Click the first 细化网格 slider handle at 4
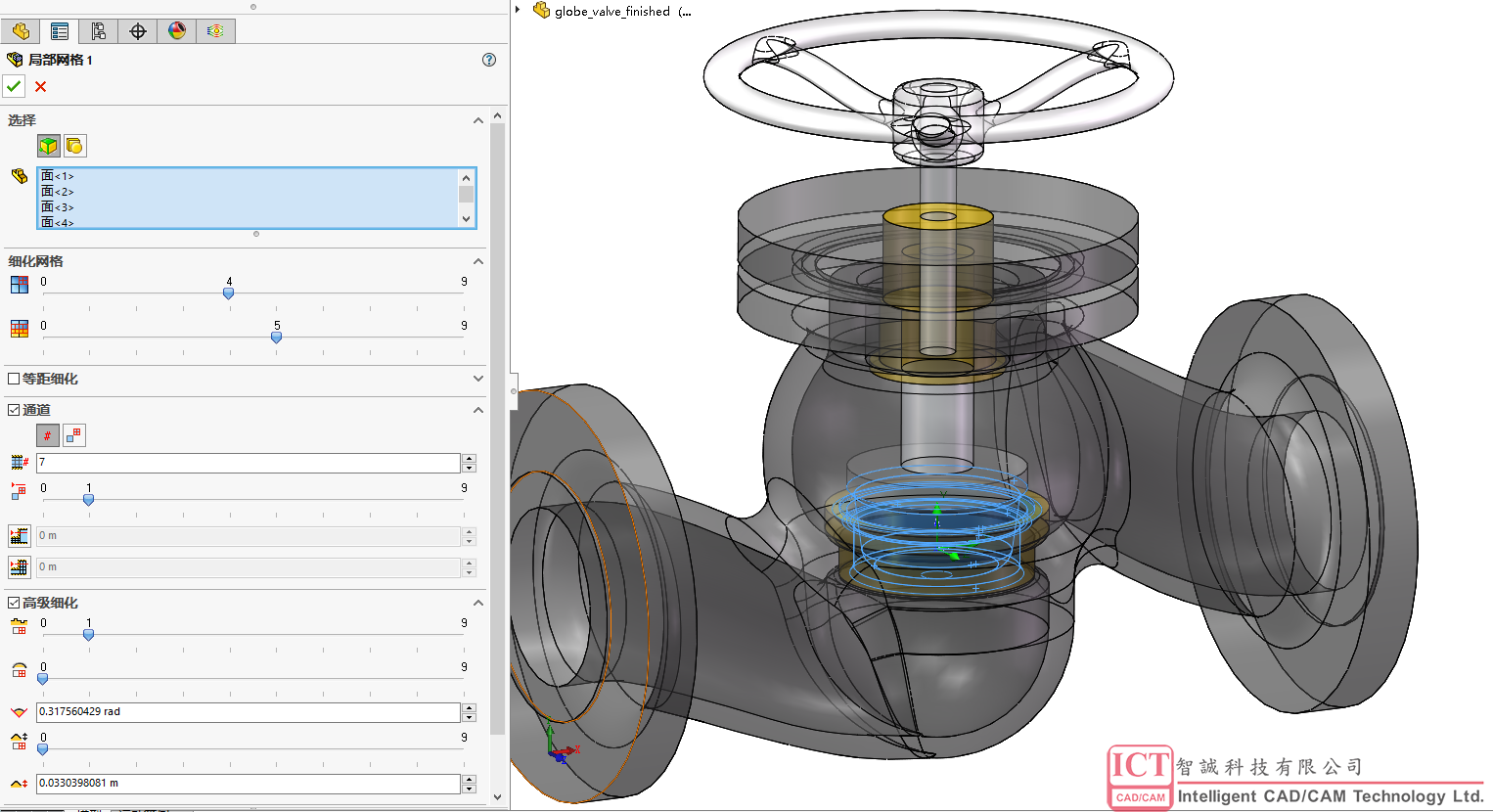Image resolution: width=1493 pixels, height=812 pixels. 229,293
